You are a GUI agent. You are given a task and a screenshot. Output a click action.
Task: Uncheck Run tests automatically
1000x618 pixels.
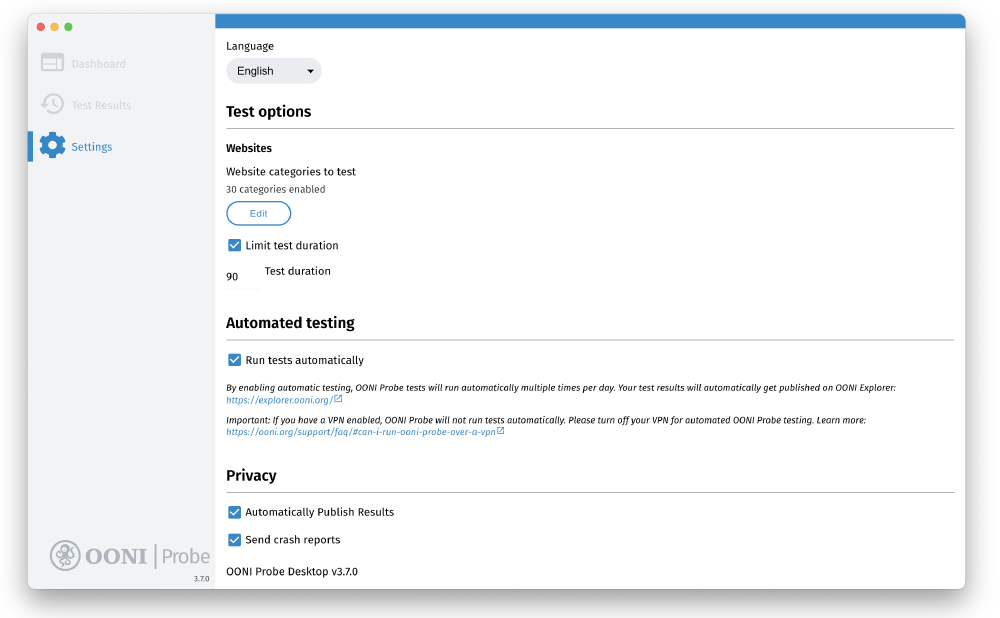click(234, 360)
